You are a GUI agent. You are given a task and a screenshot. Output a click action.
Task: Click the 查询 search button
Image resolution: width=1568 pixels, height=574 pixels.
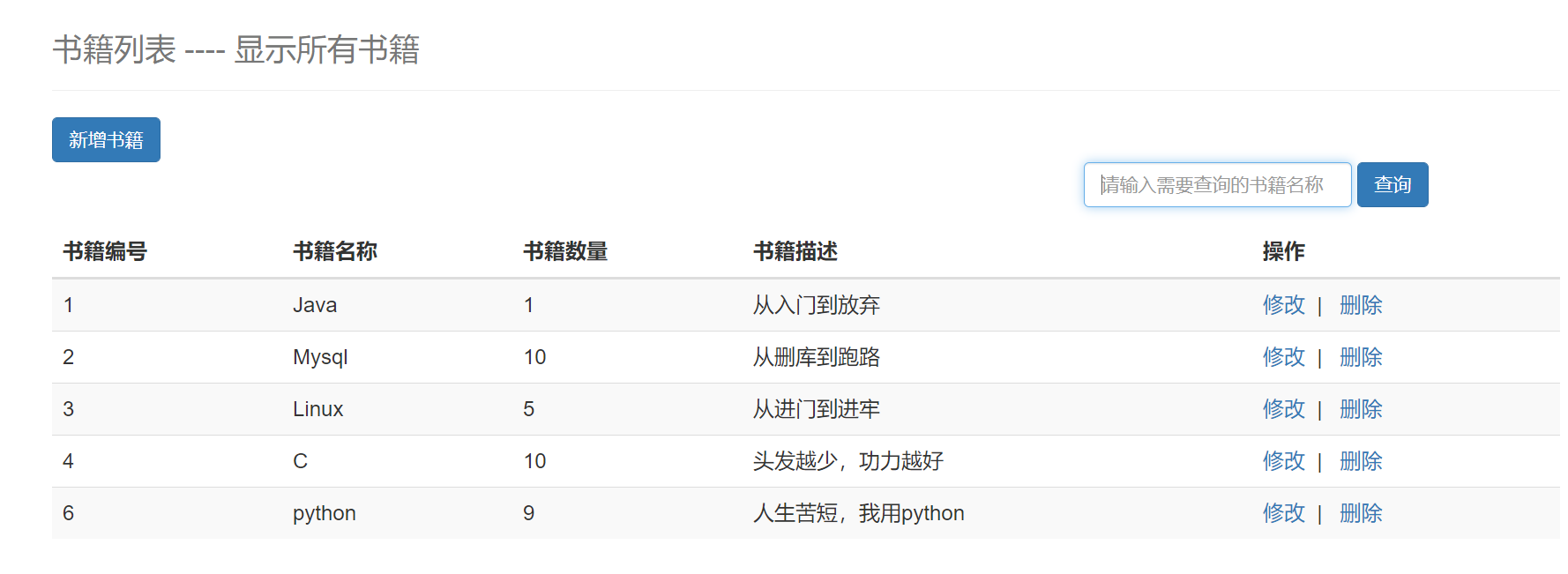pos(1393,184)
